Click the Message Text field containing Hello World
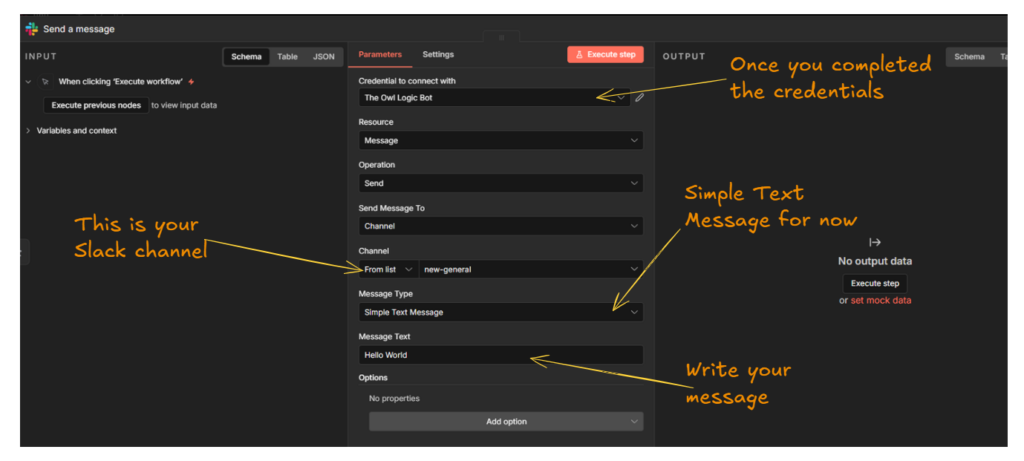The width and height of the screenshot is (1024, 461). click(501, 355)
